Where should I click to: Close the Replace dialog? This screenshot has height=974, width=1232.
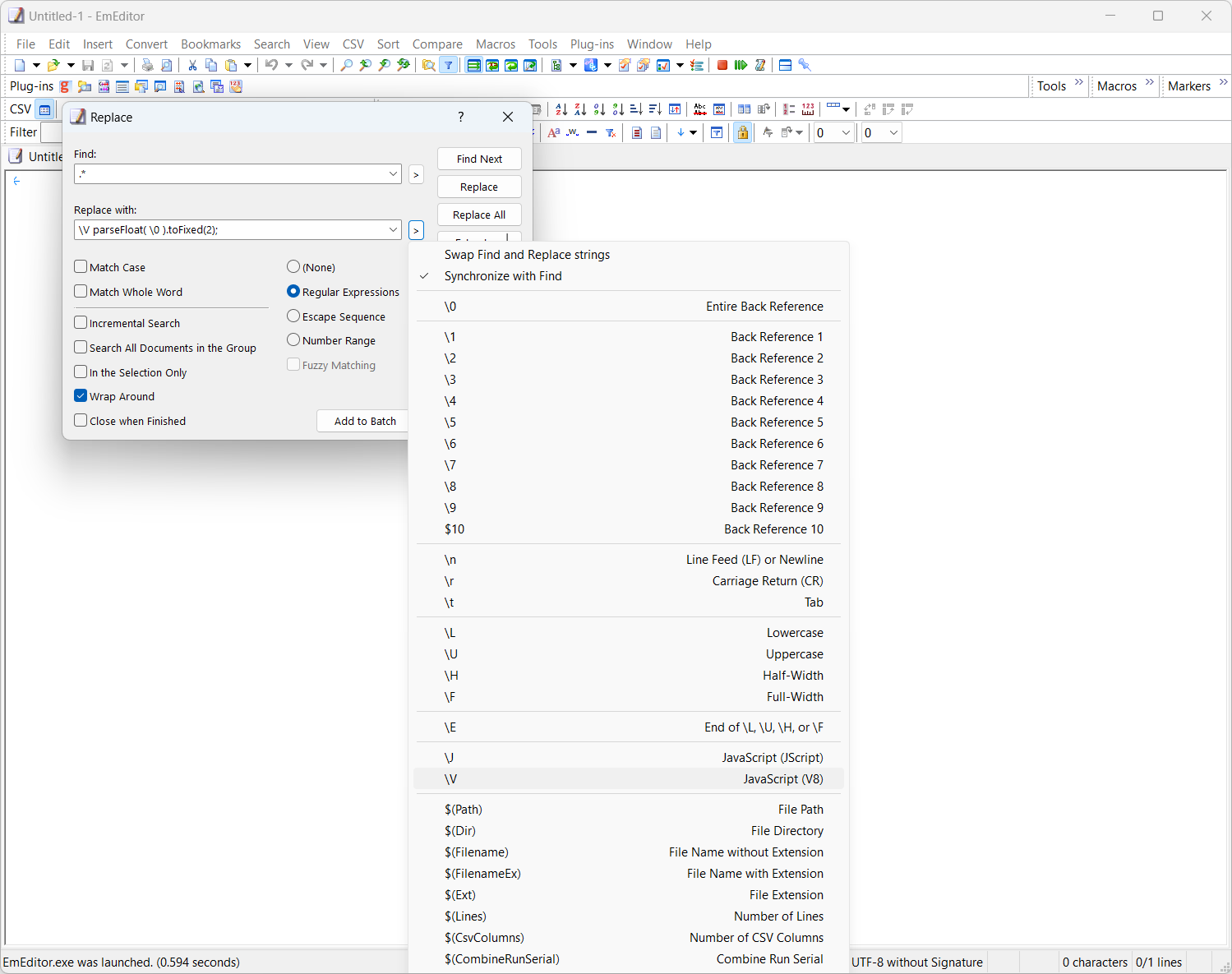coord(508,117)
